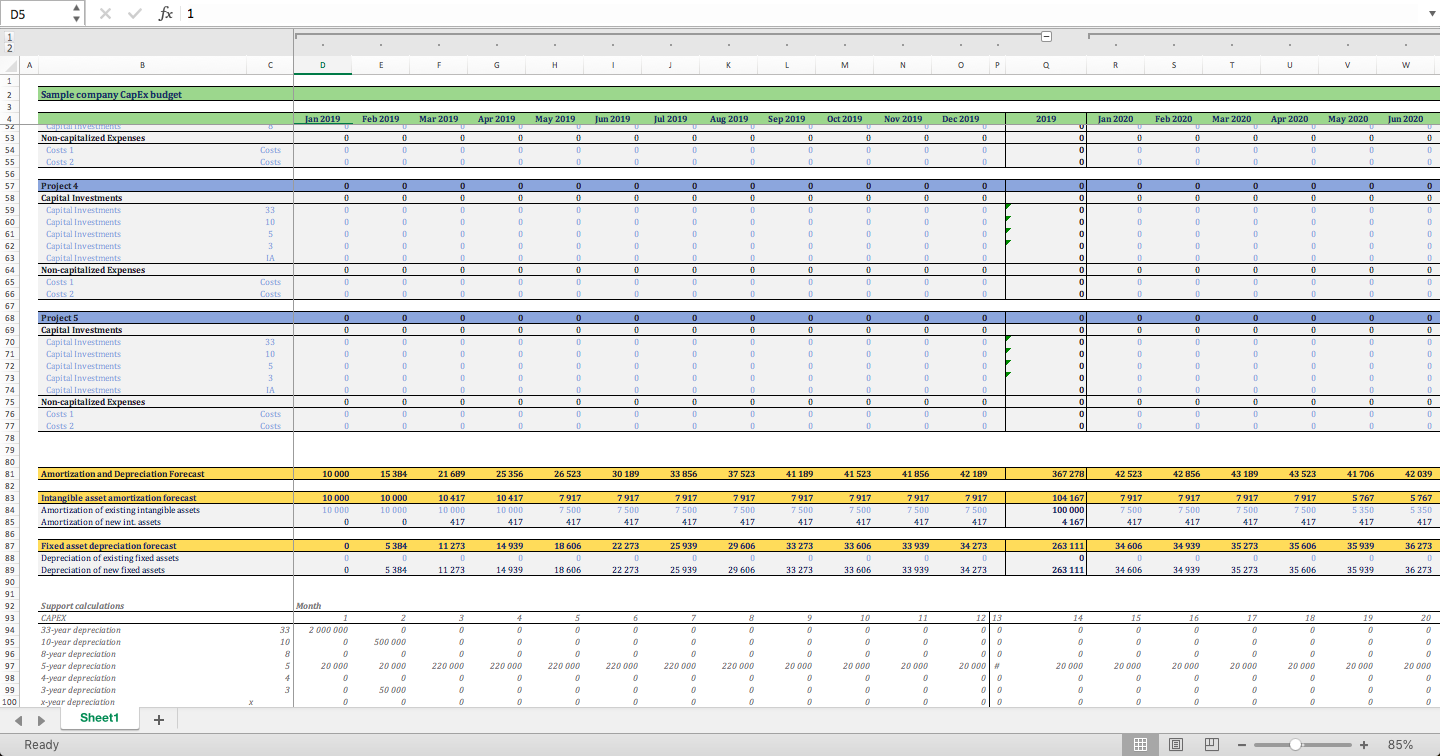Select column D header
The width and height of the screenshot is (1440, 756).
[322, 65]
